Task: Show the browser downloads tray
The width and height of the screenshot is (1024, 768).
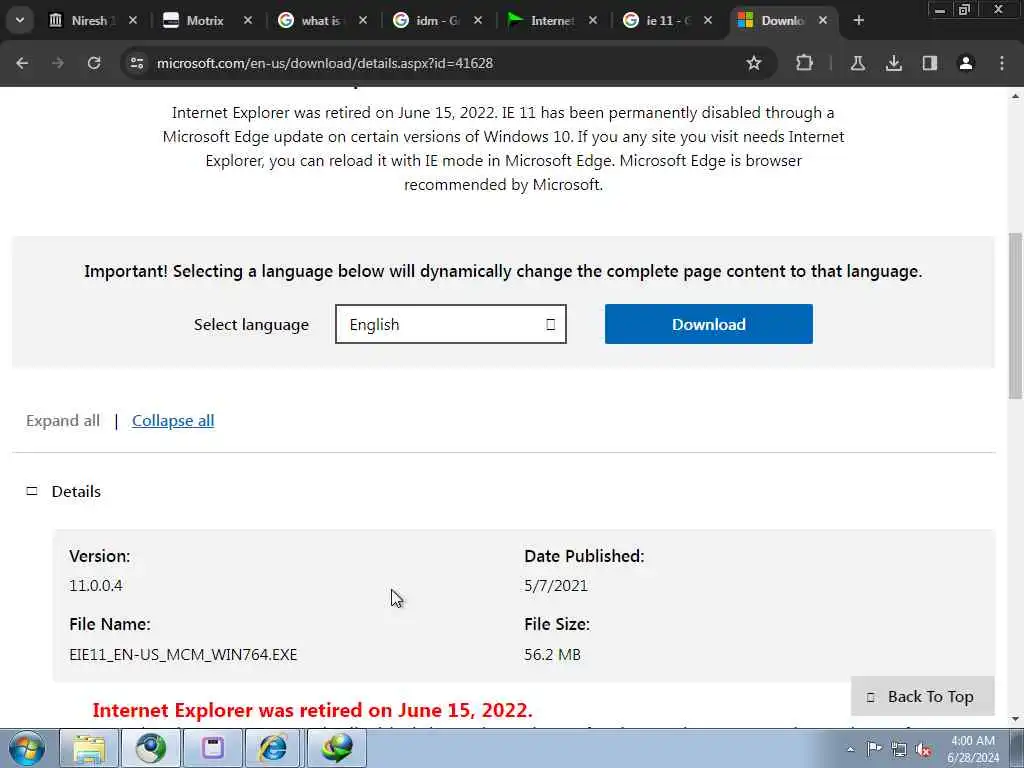Action: coord(893,63)
